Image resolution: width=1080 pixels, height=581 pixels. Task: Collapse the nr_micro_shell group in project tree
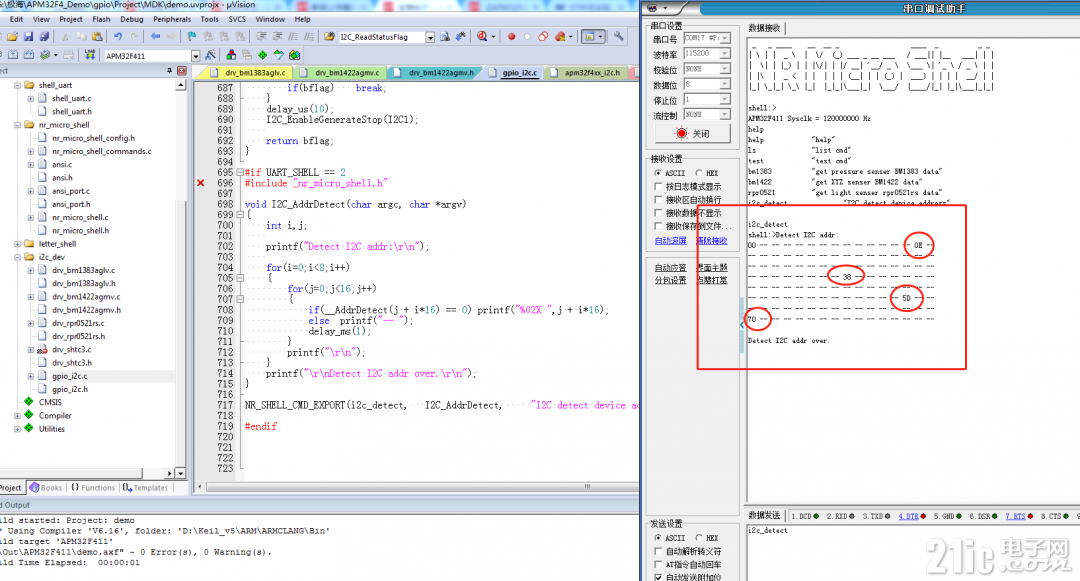tap(17, 125)
